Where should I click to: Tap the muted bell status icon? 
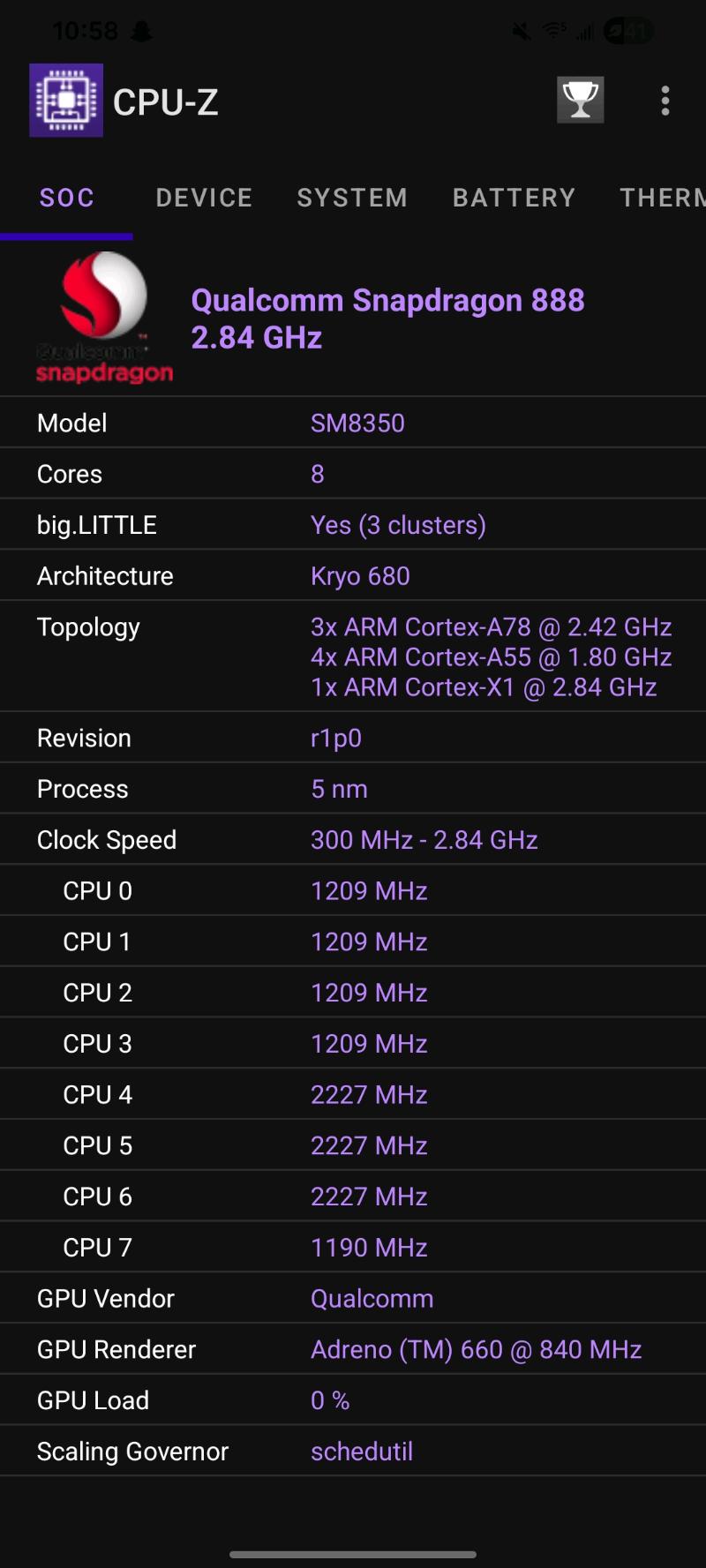click(x=522, y=32)
